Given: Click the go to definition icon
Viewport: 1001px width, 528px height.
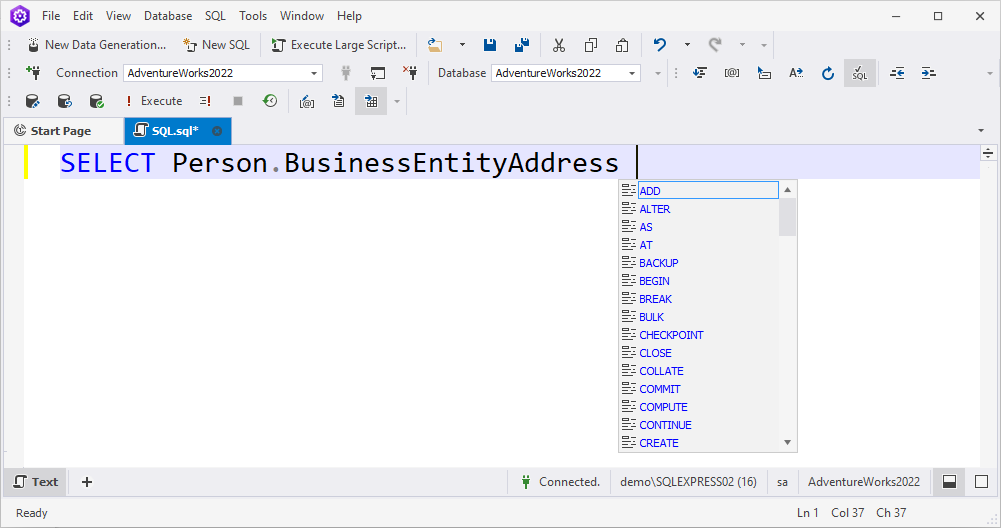Looking at the screenshot, I should click(x=764, y=73).
